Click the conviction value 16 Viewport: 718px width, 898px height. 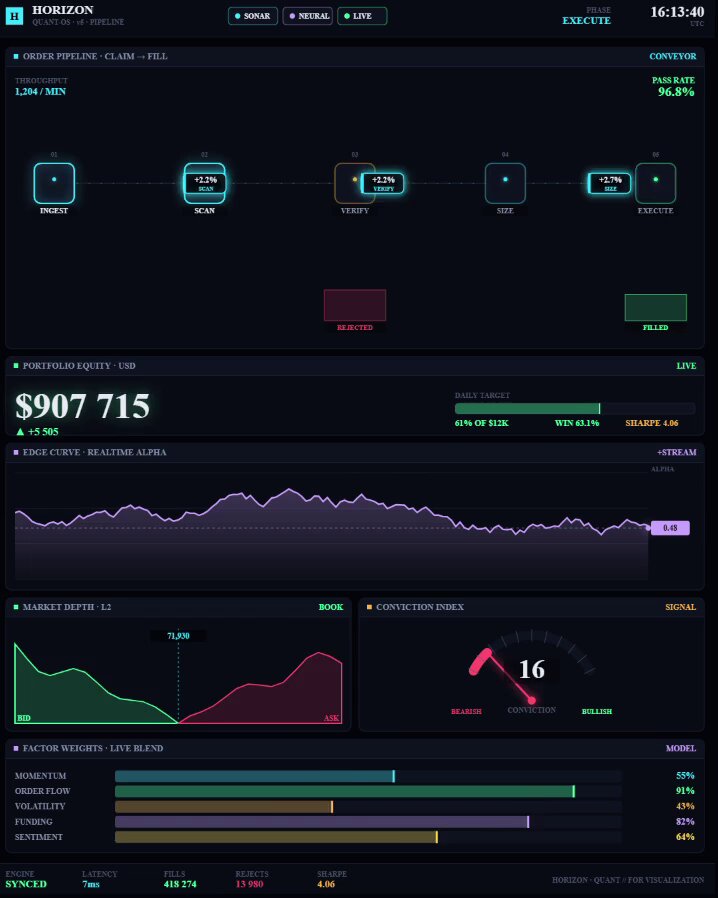click(x=531, y=669)
